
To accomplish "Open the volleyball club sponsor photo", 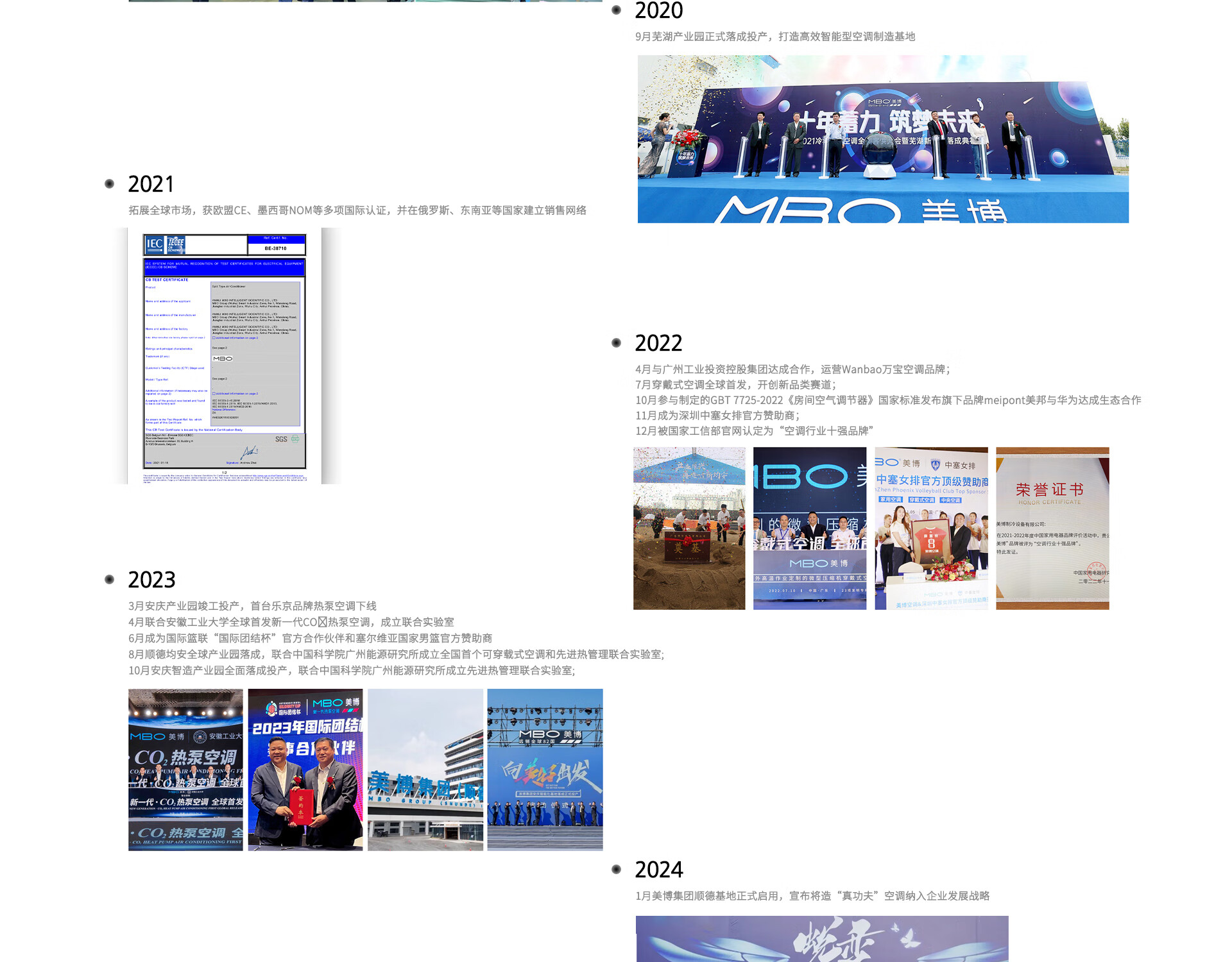I will pyautogui.click(x=931, y=528).
